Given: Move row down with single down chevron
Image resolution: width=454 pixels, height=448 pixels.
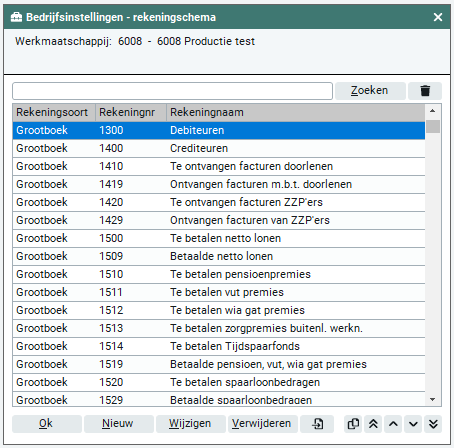Looking at the screenshot, I should 413,424.
